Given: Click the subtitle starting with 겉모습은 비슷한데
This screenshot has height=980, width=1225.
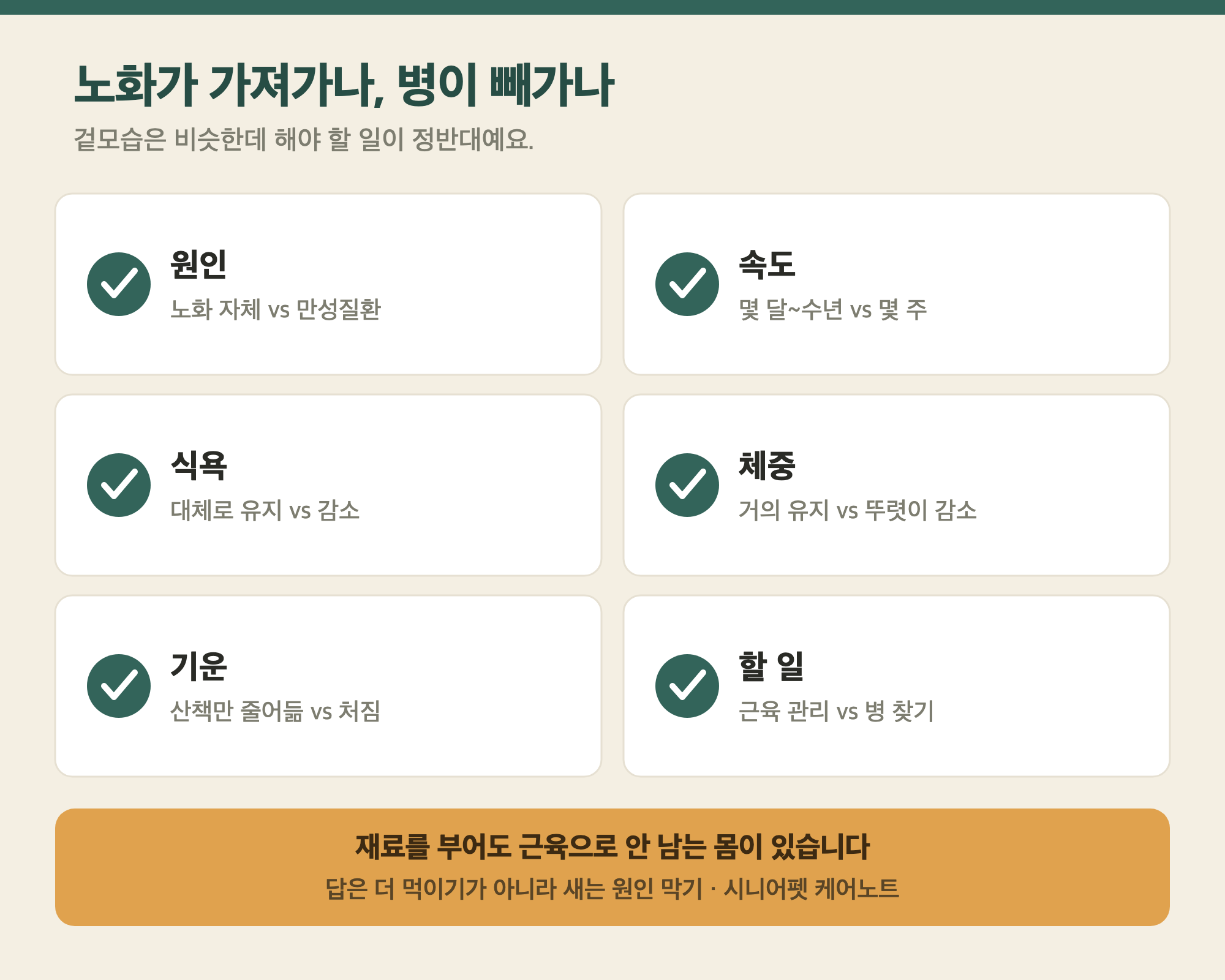Looking at the screenshot, I should [304, 140].
